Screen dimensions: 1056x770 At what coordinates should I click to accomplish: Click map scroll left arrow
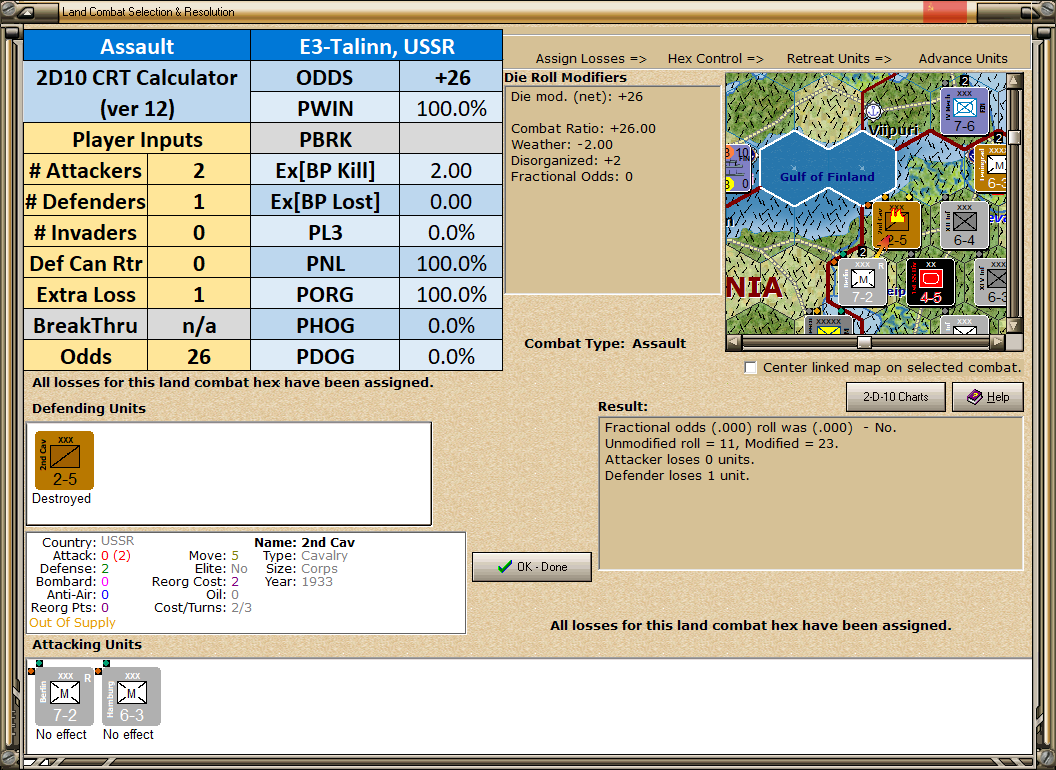[x=733, y=342]
